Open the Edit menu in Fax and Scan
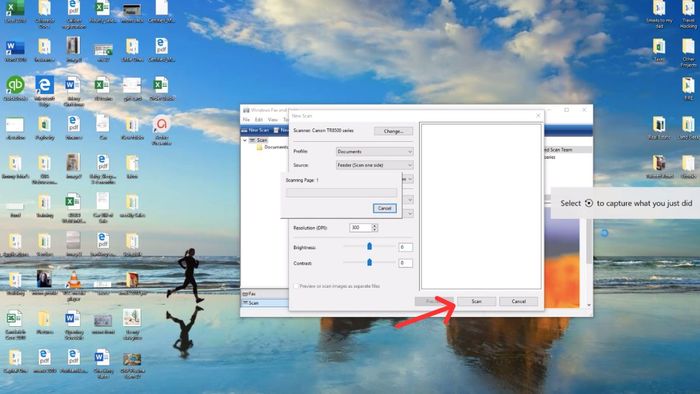 click(259, 120)
